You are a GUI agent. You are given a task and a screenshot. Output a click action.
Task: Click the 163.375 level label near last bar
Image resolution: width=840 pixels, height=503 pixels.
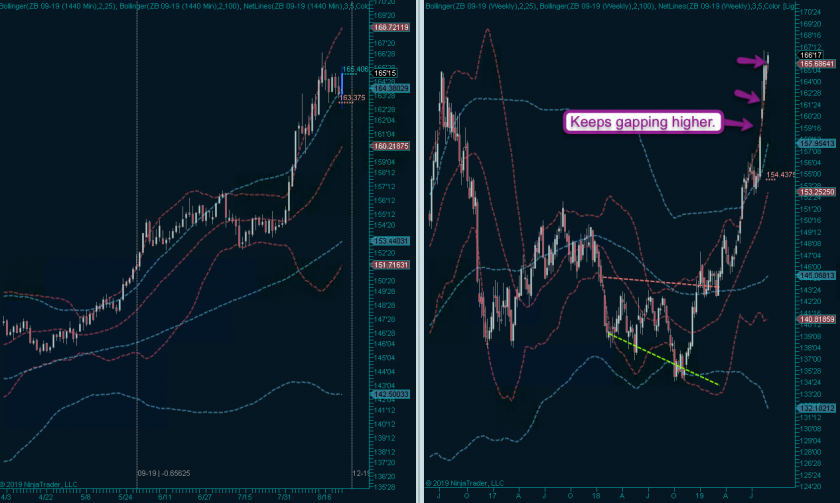point(352,98)
